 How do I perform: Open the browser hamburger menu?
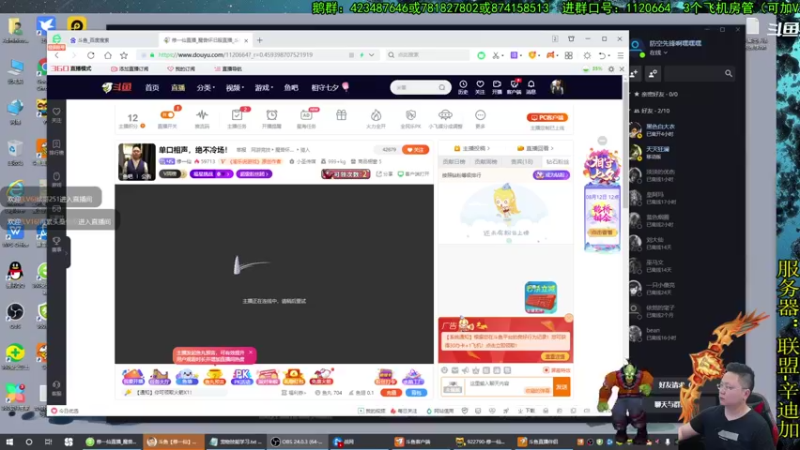[620, 55]
